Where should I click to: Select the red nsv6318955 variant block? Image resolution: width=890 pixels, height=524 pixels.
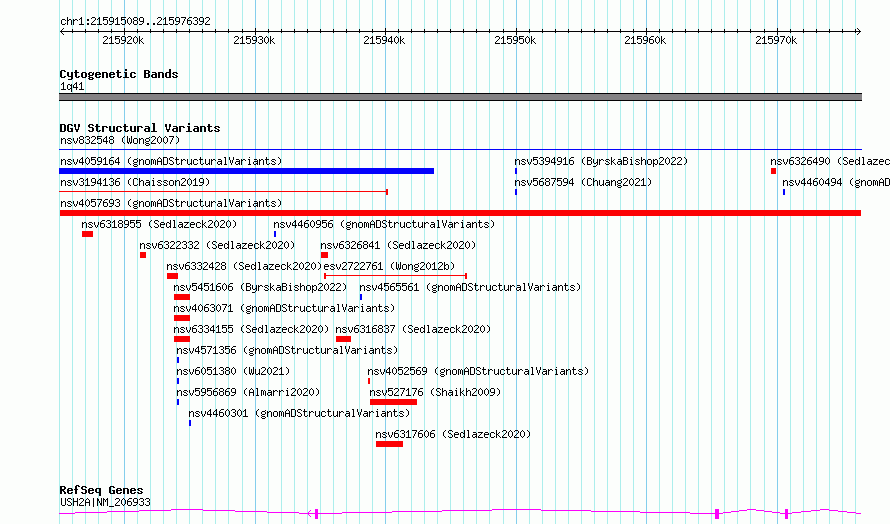(x=87, y=234)
